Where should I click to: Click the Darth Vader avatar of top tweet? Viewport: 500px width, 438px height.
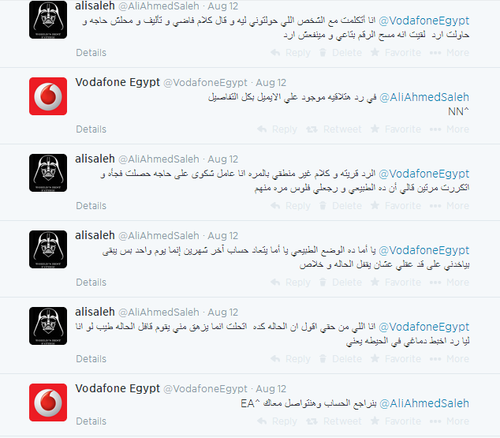[48, 20]
